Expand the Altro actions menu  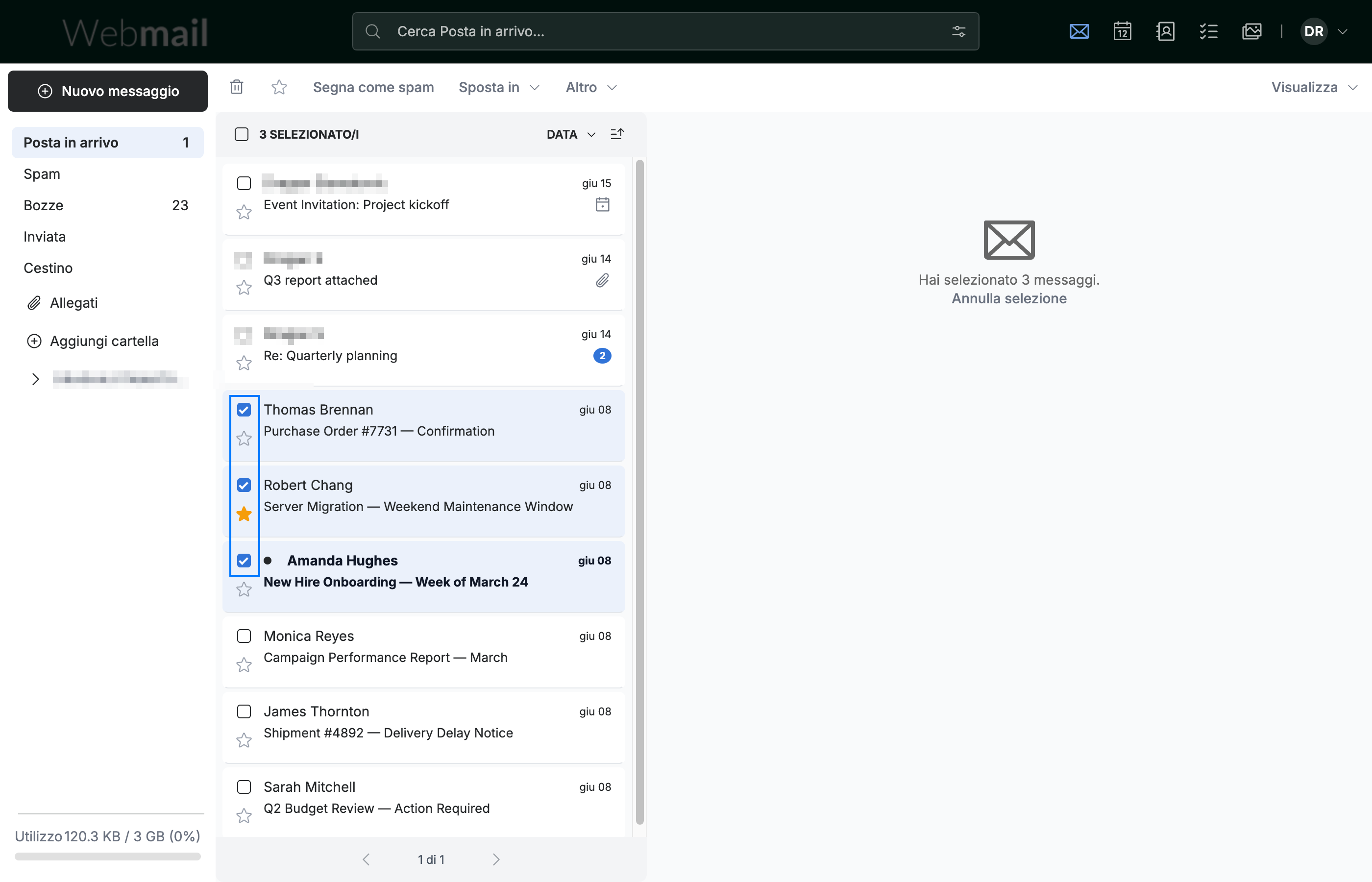[591, 87]
